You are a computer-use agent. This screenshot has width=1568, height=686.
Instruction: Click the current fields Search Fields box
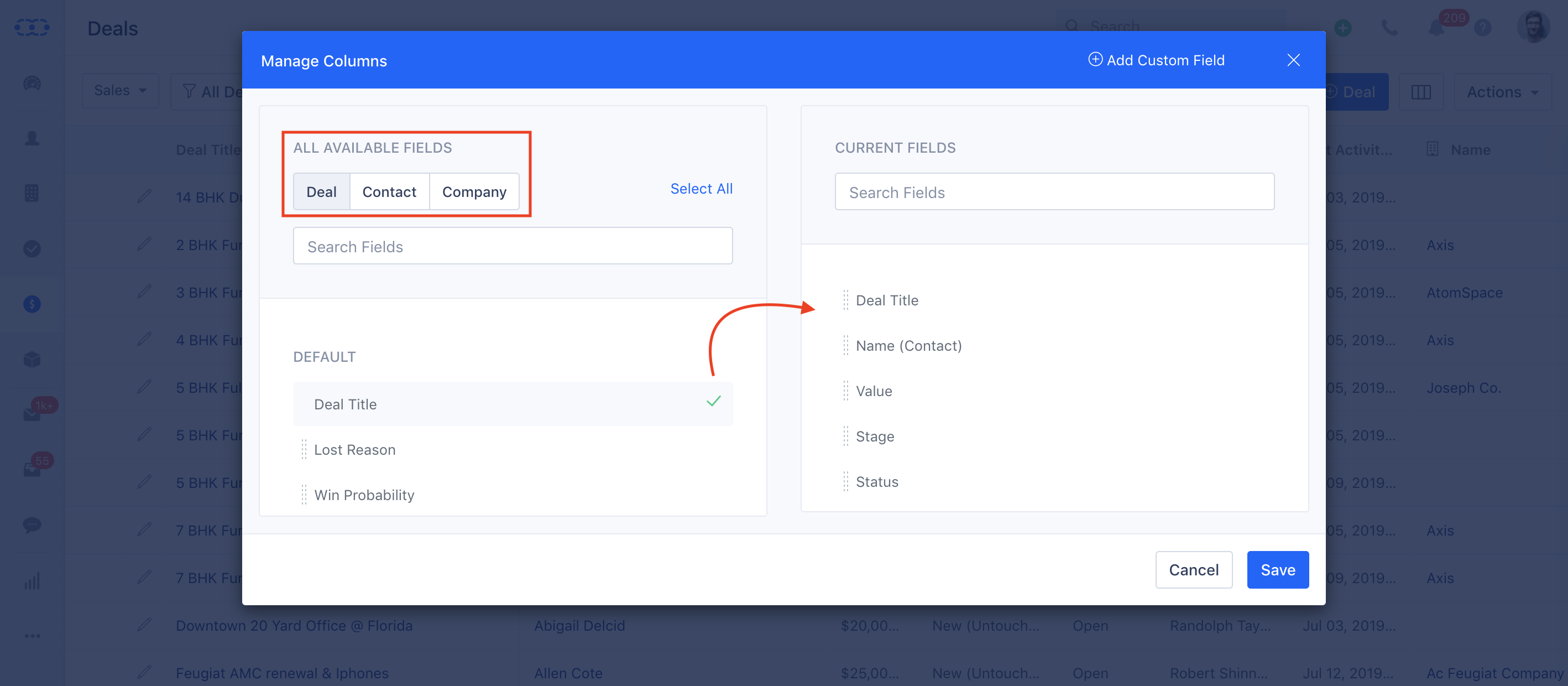[1054, 192]
